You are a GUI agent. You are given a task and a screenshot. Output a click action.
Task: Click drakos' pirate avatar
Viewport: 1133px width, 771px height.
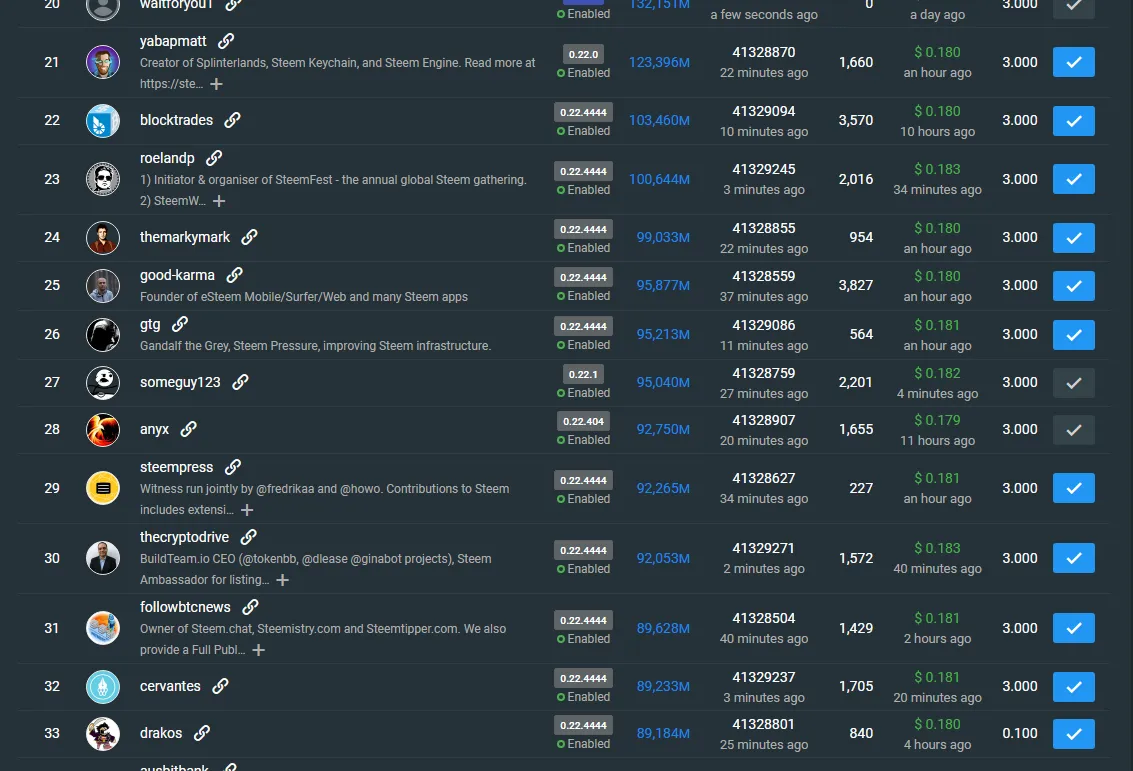pos(103,733)
